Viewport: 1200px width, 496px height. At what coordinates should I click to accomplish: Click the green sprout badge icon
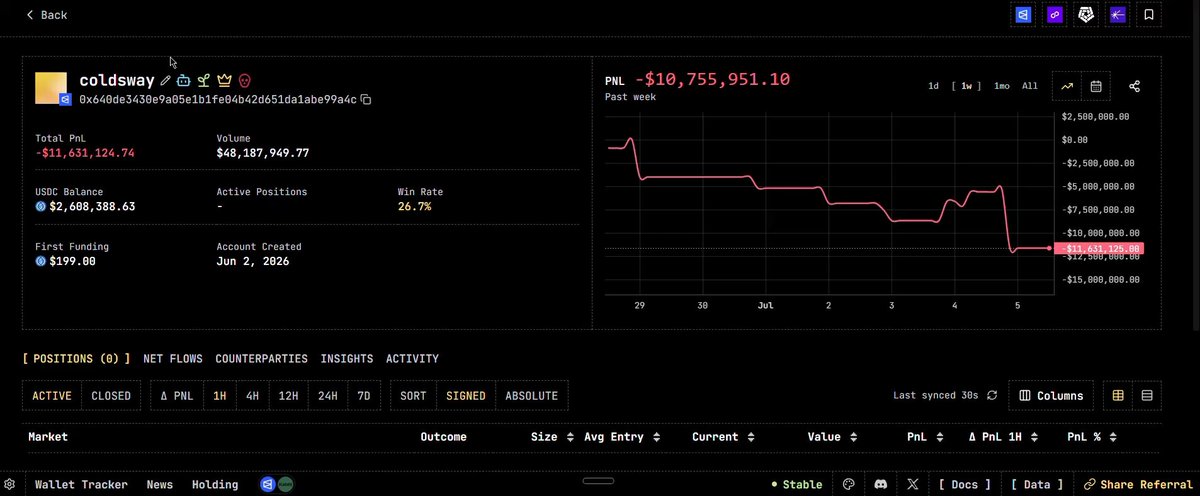[x=203, y=80]
